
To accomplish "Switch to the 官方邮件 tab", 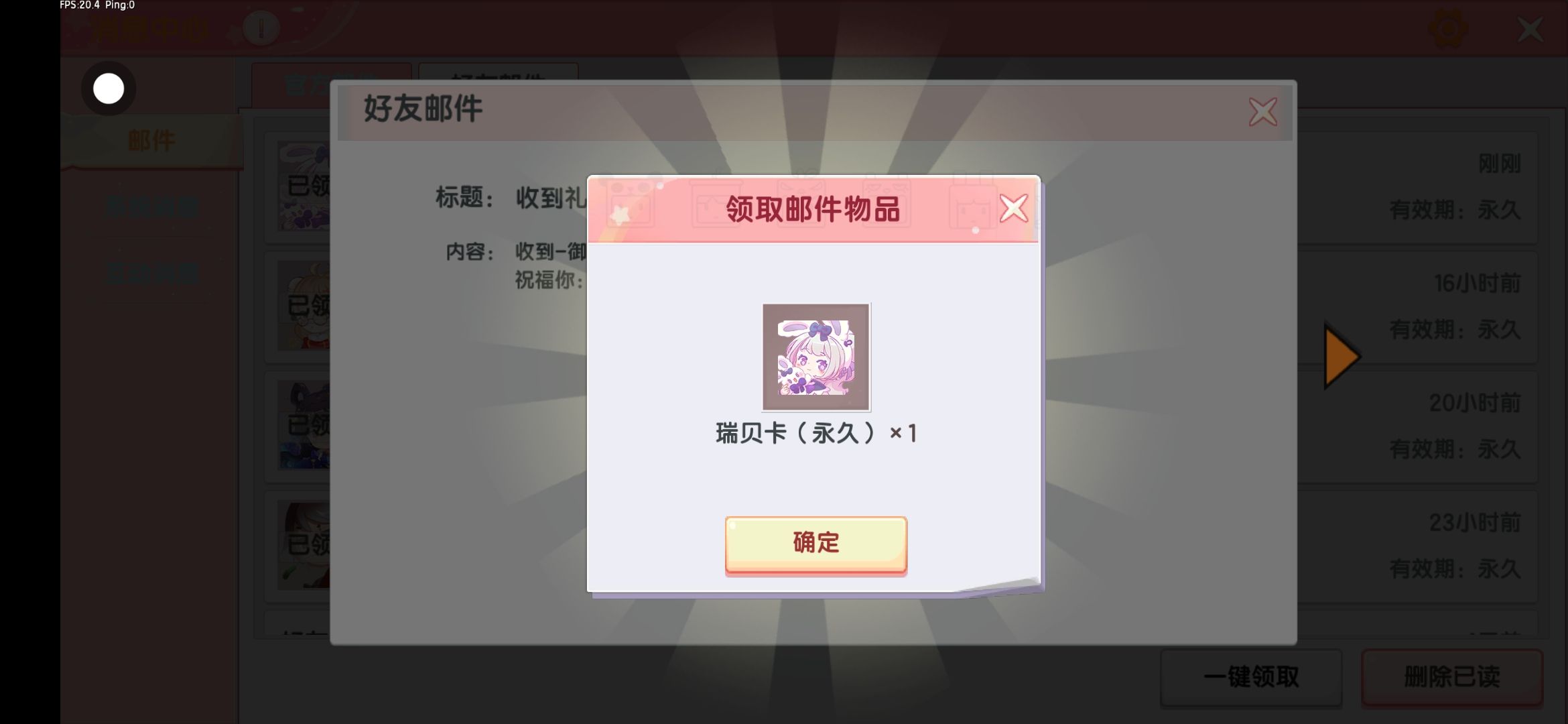I will point(331,84).
